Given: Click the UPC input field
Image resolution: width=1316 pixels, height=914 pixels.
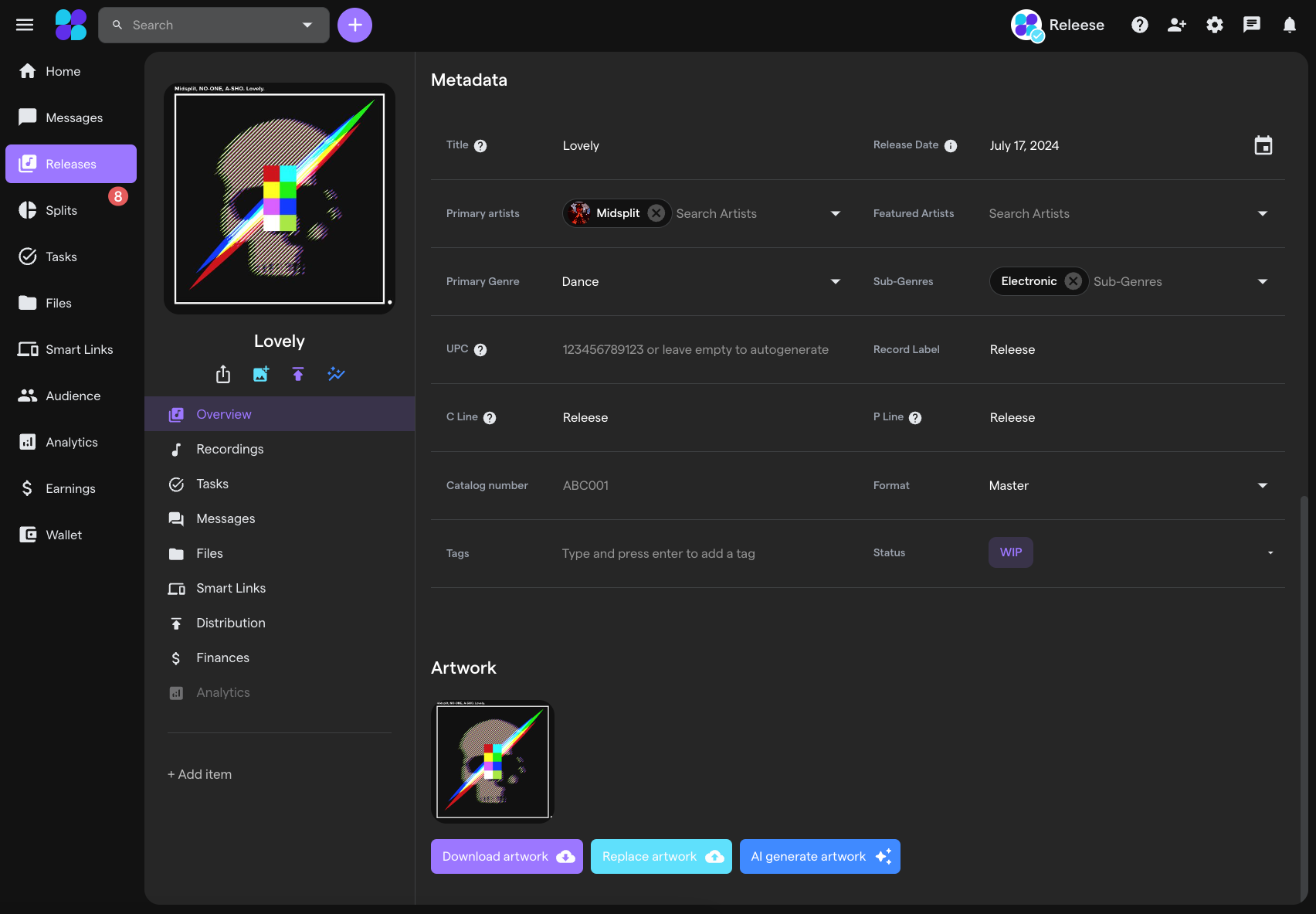Looking at the screenshot, I should 701,349.
